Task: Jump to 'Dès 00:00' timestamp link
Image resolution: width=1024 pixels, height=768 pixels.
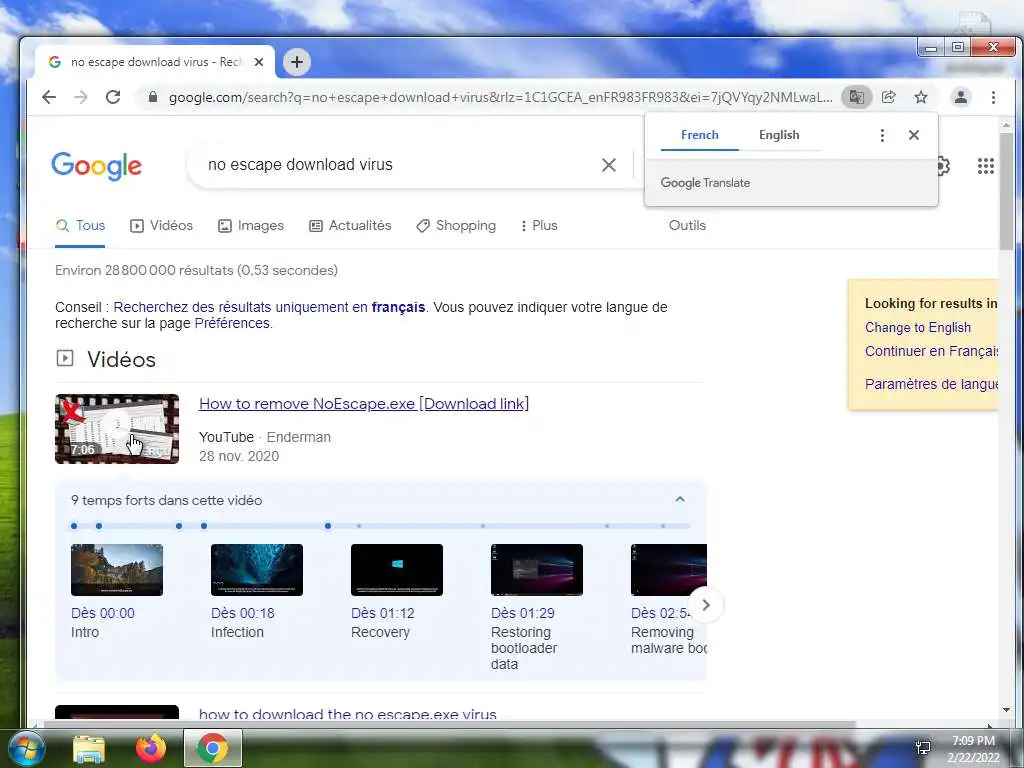Action: tap(103, 613)
